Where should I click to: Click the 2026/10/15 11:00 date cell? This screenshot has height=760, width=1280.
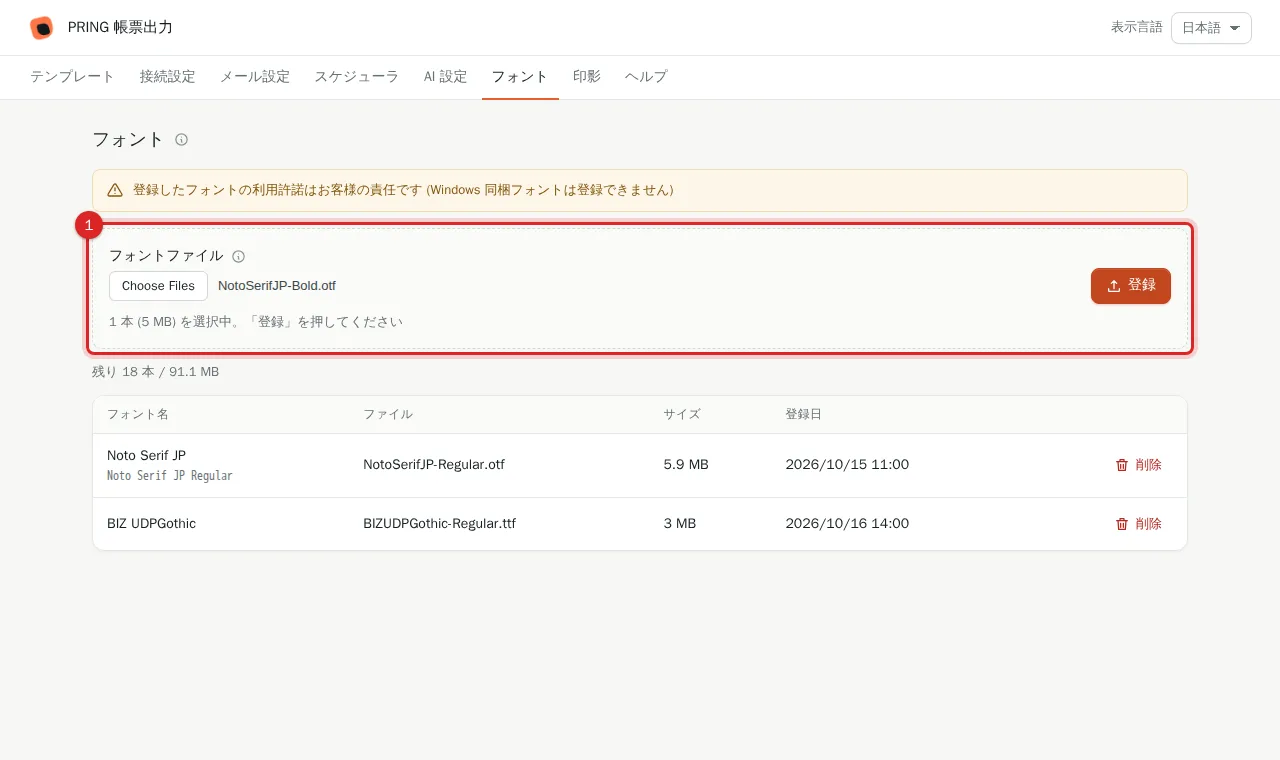click(x=847, y=465)
